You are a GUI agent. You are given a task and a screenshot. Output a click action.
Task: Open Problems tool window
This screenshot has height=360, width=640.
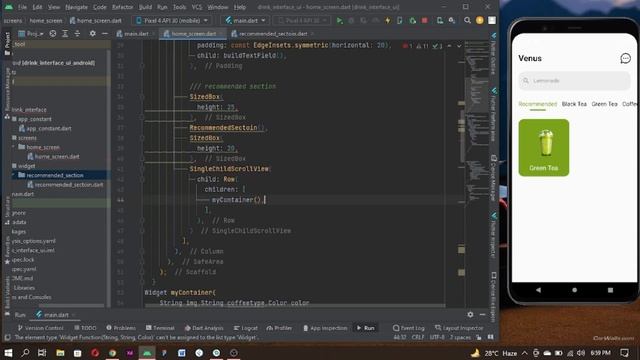tap(121, 328)
